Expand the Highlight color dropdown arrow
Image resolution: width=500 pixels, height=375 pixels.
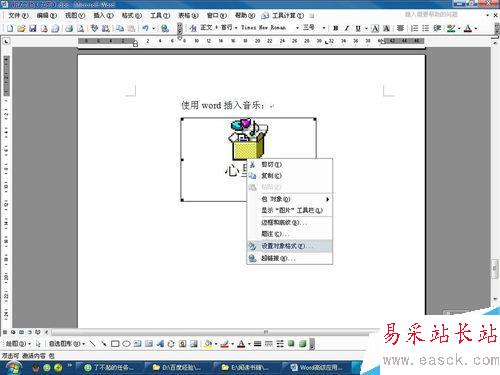459,28
